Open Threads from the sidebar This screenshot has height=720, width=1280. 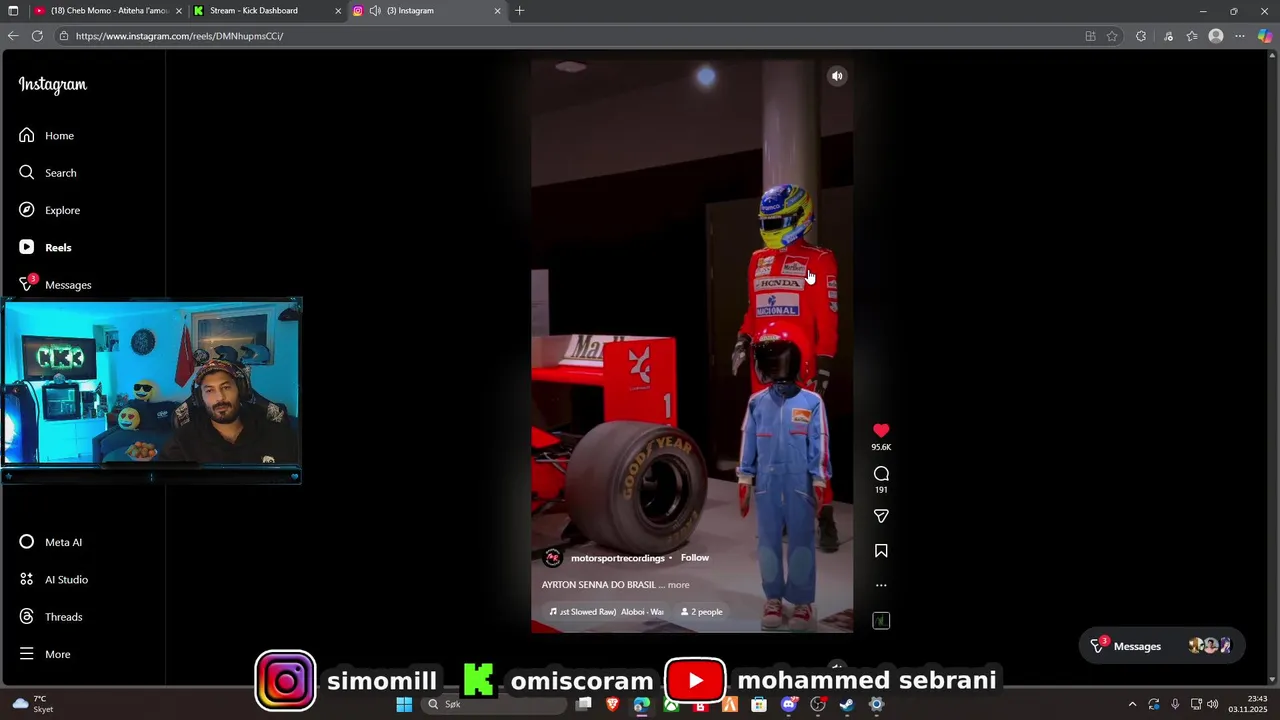[50, 616]
